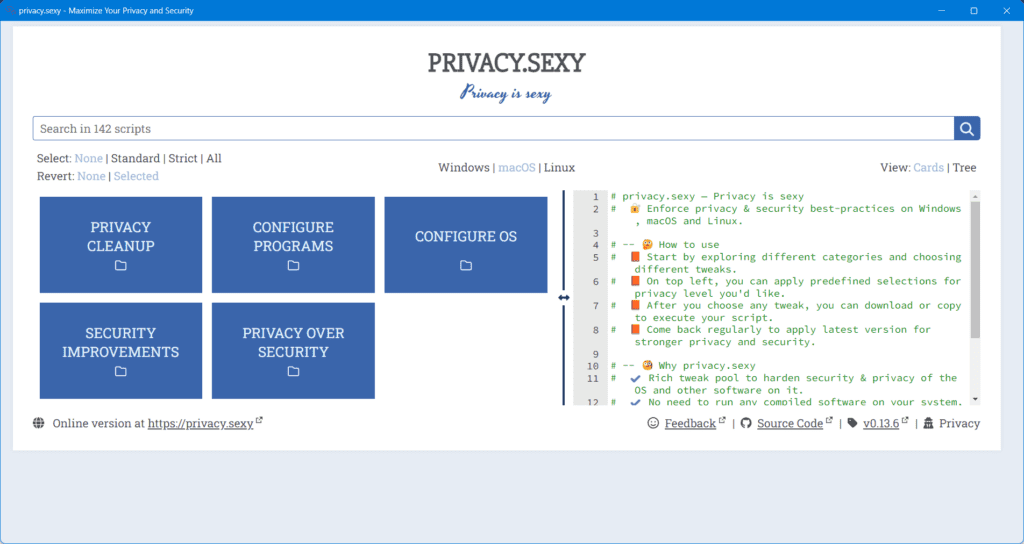Open the Source Code link
The image size is (1024, 544).
[x=790, y=423]
